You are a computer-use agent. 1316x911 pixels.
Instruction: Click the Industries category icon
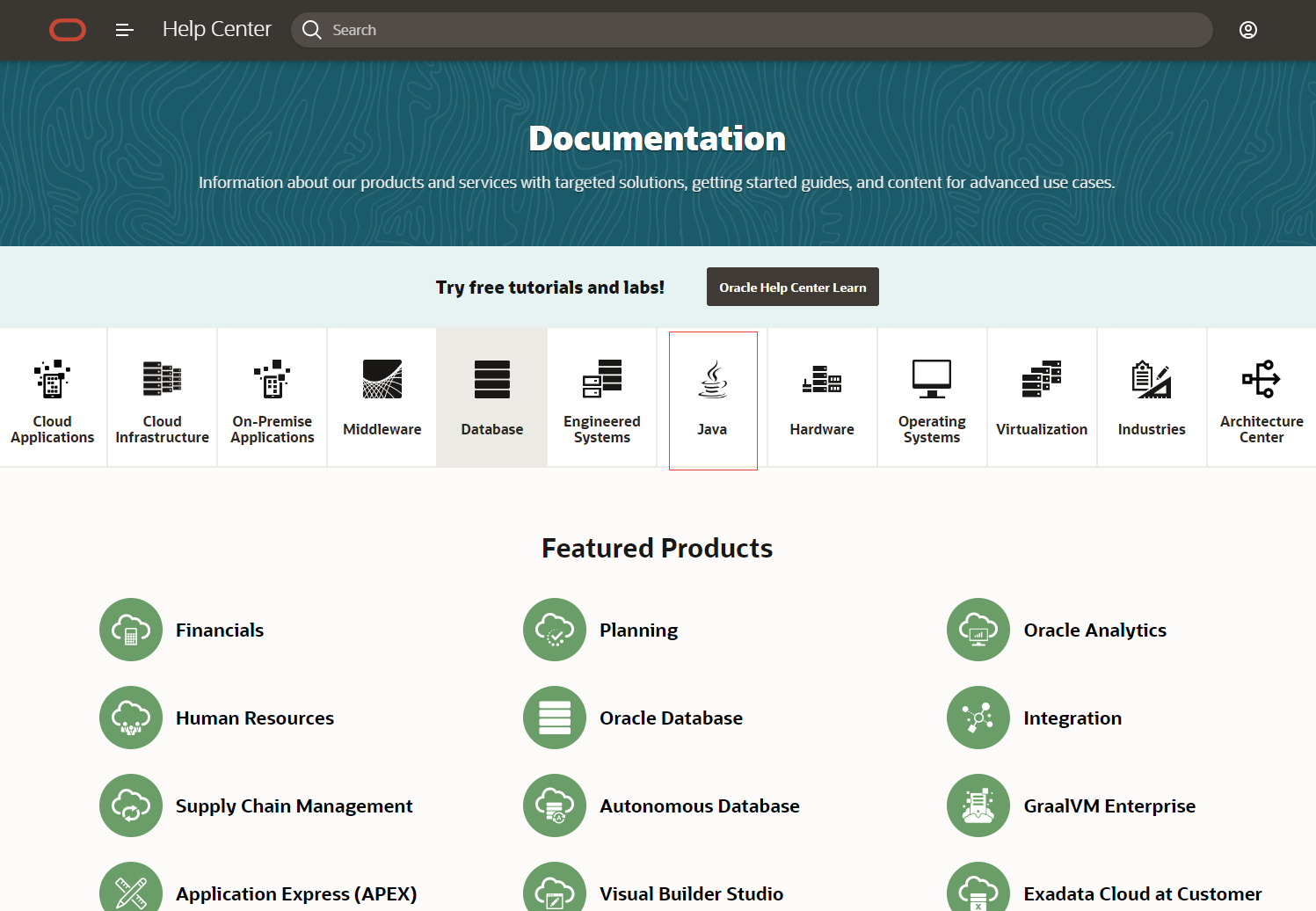click(1152, 379)
